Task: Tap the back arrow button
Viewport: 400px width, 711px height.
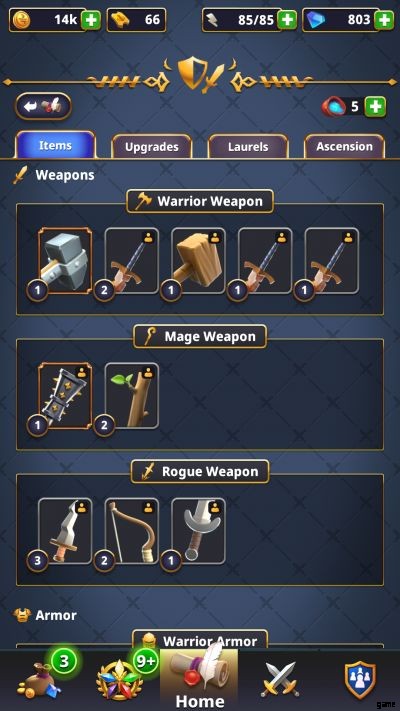Action: click(x=44, y=107)
